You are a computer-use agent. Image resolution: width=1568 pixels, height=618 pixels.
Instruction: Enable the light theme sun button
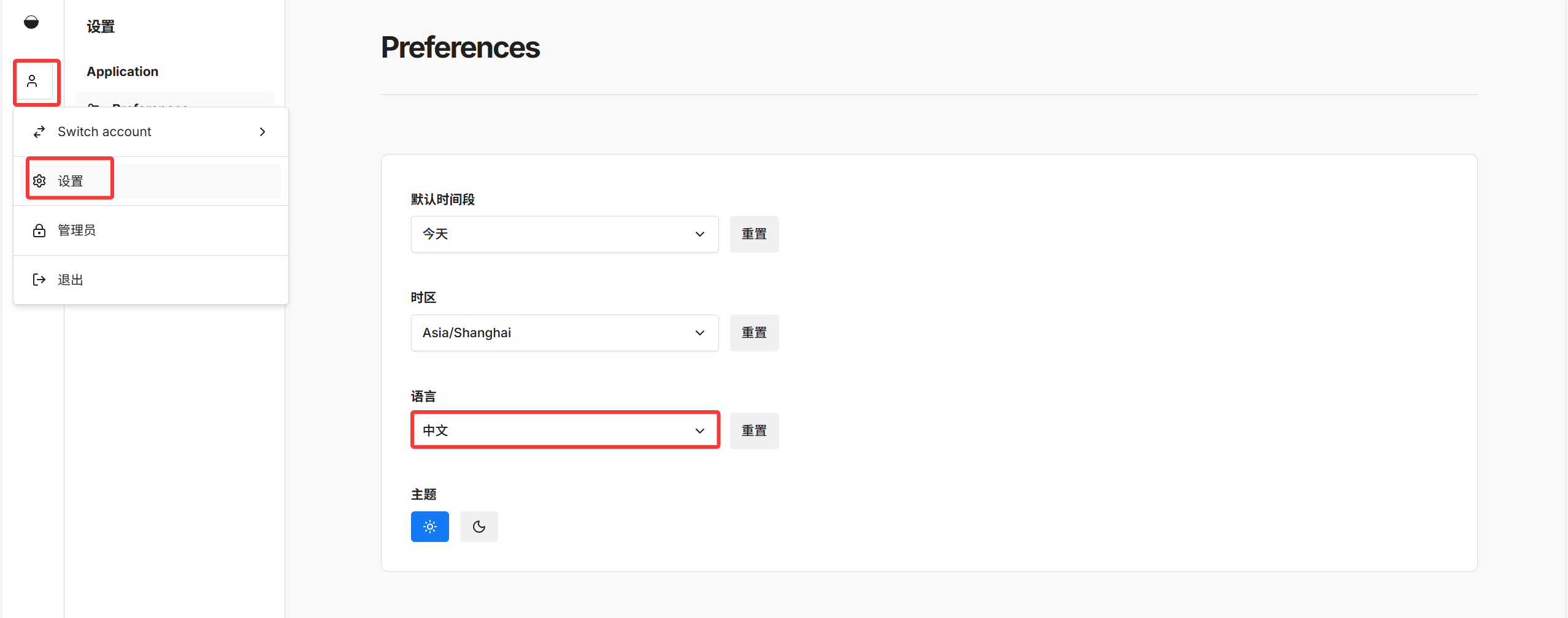[x=429, y=527]
